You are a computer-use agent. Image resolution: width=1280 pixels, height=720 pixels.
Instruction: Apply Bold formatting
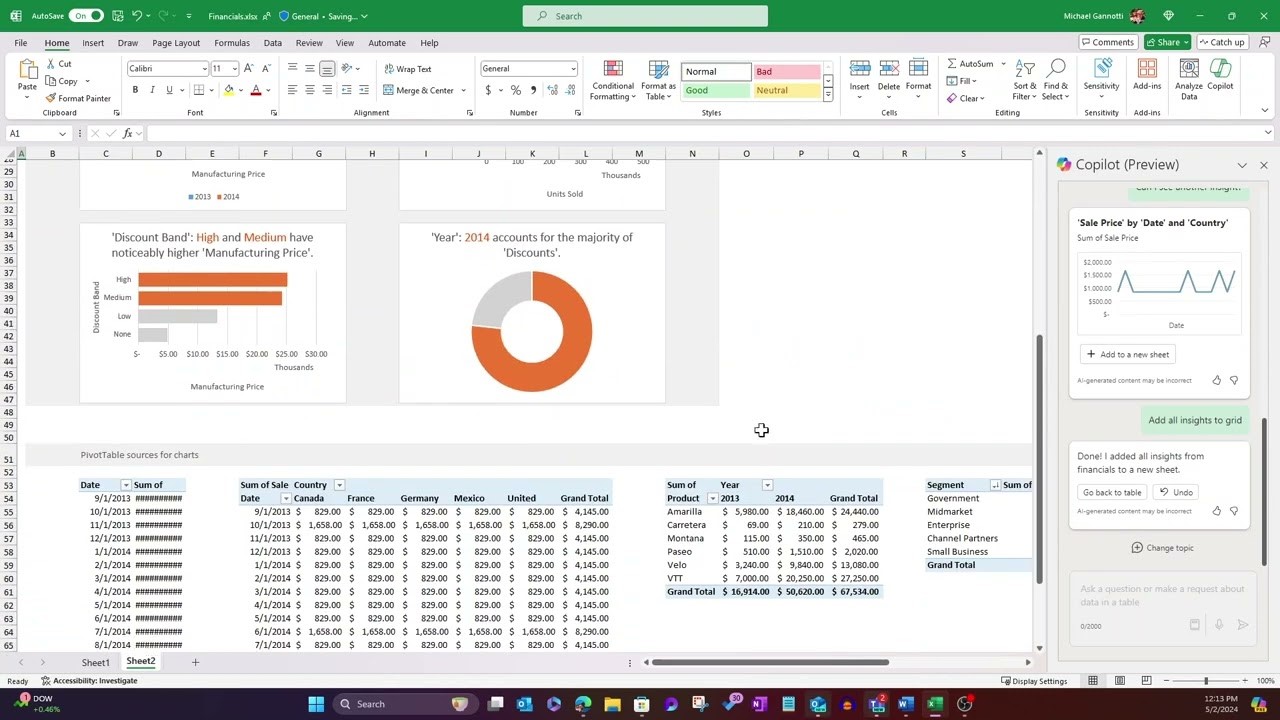(134, 90)
